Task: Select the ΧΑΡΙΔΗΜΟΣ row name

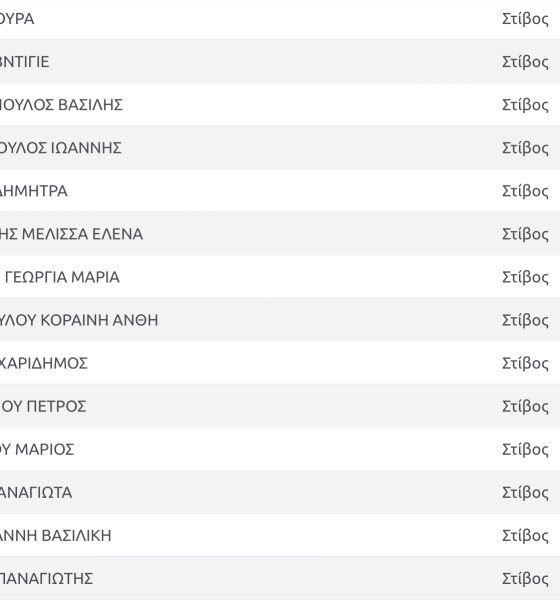Action: (44, 363)
